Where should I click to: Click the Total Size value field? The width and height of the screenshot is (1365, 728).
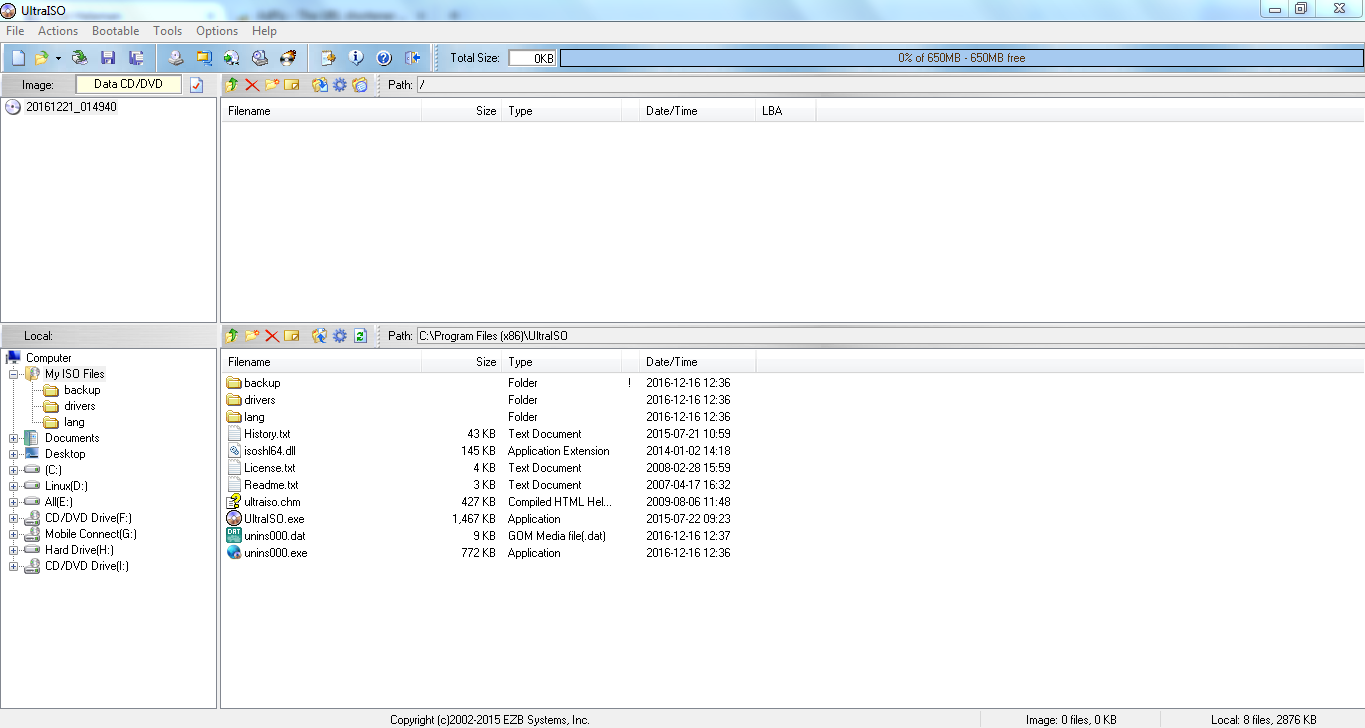[x=532, y=58]
